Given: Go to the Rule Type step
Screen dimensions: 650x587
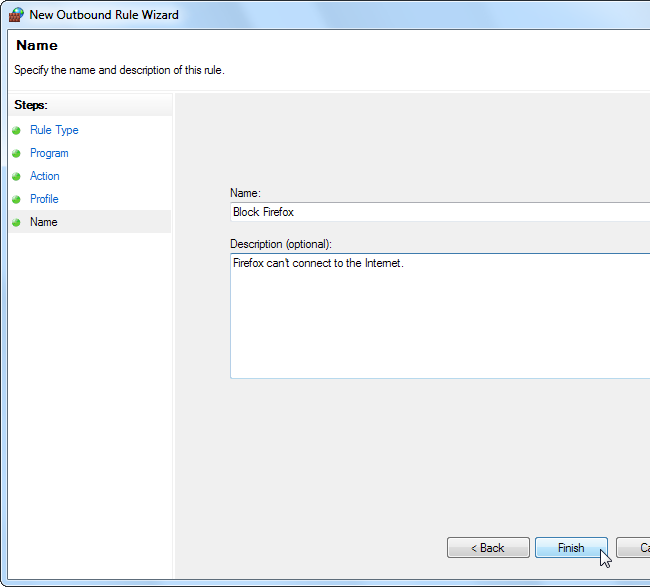Looking at the screenshot, I should 54,130.
